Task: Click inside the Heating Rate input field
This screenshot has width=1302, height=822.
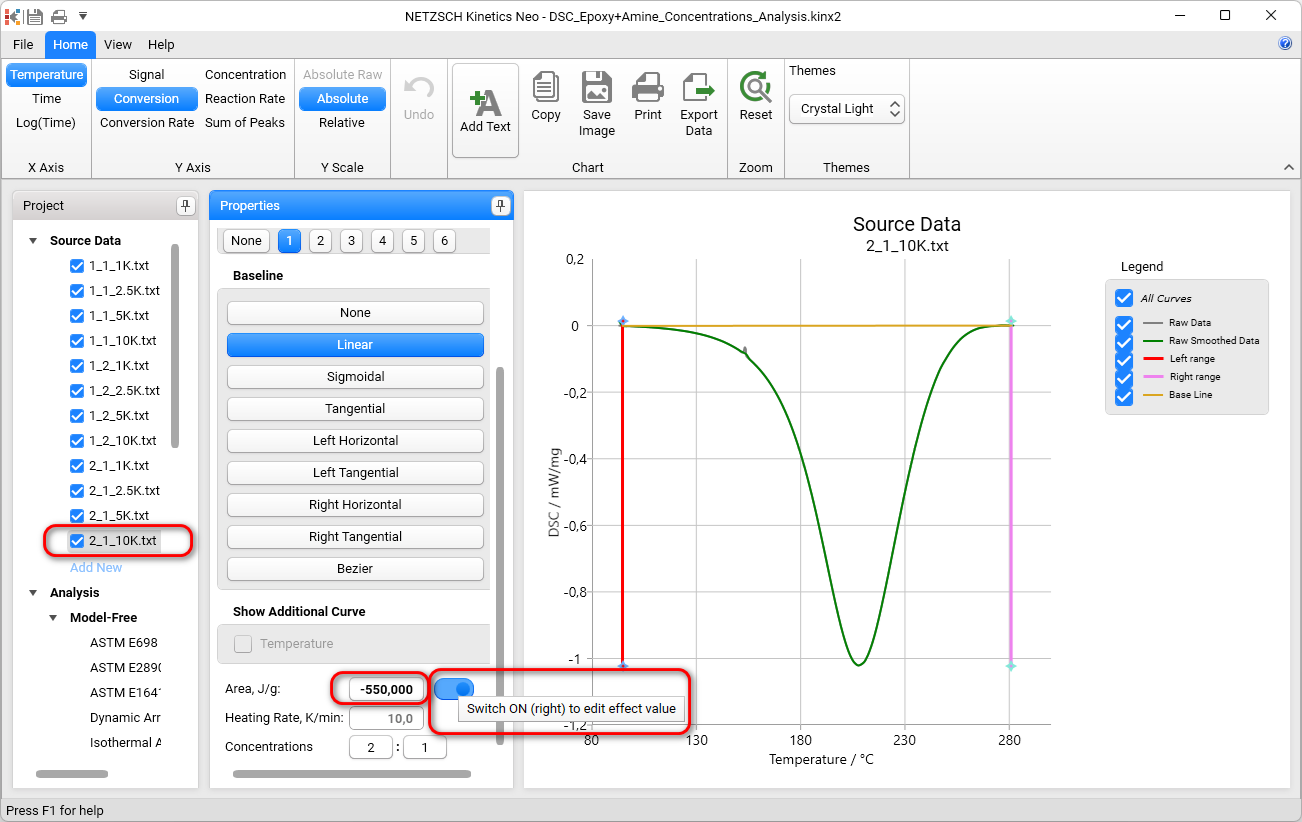Action: point(387,718)
